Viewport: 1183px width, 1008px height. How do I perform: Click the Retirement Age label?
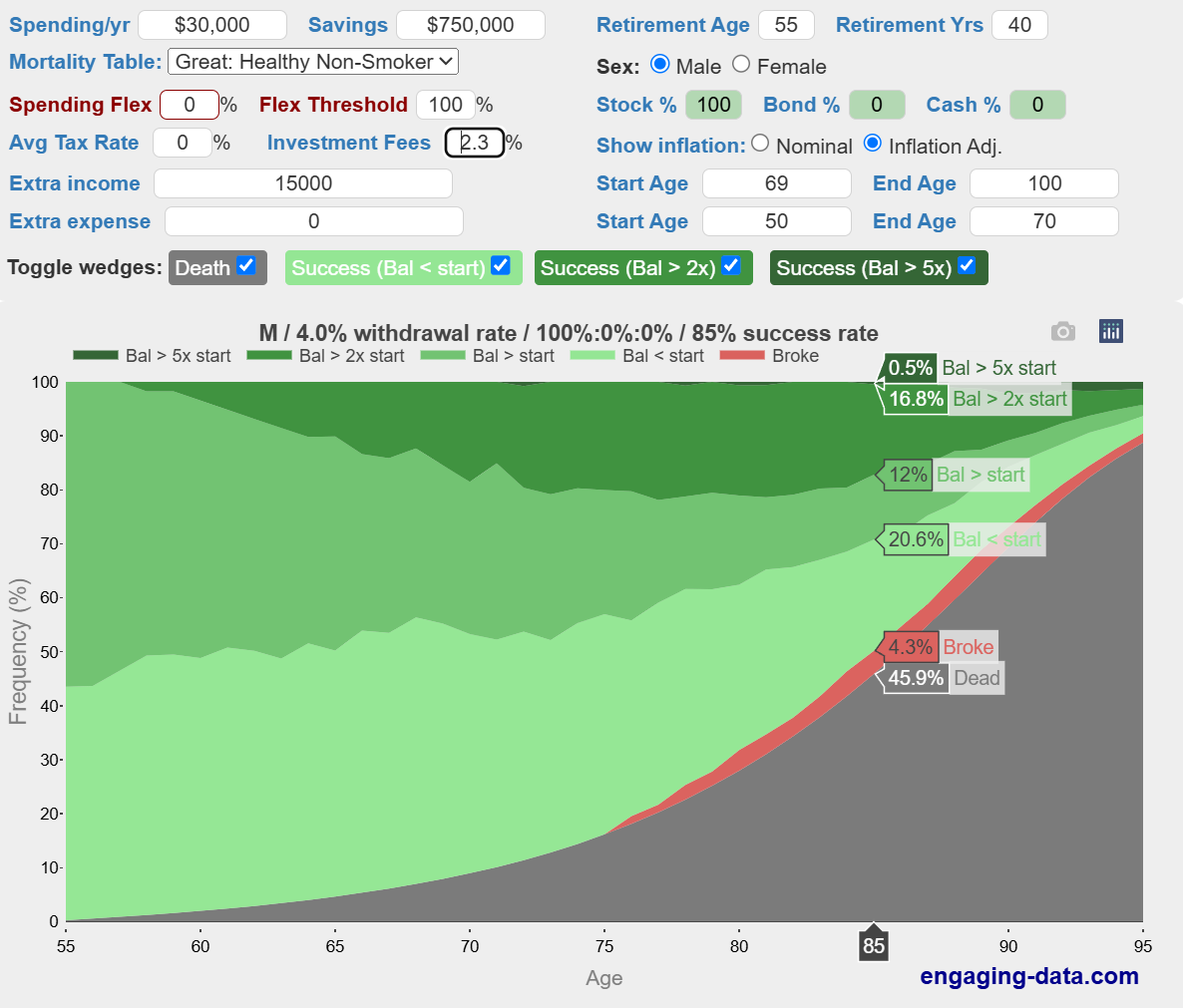tap(673, 25)
